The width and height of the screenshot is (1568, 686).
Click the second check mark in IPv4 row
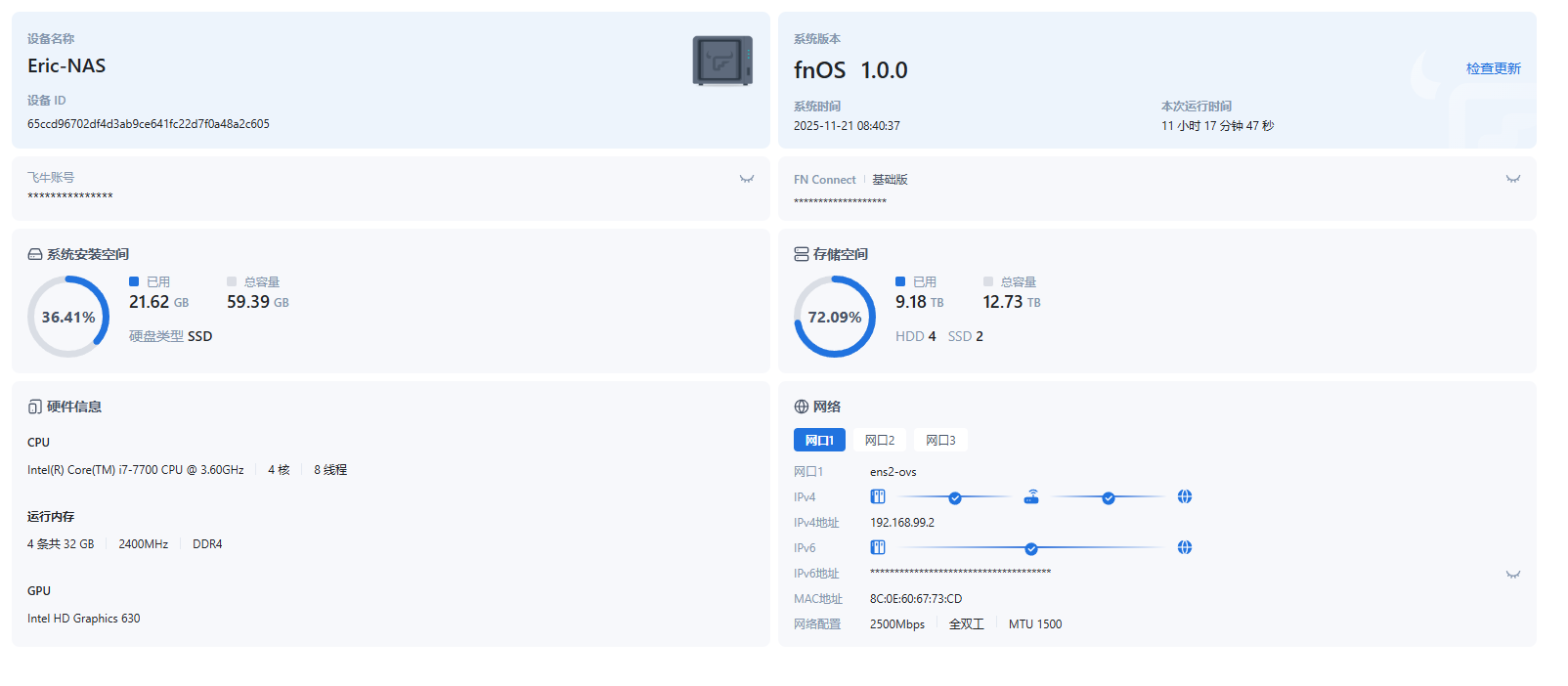tap(1109, 498)
